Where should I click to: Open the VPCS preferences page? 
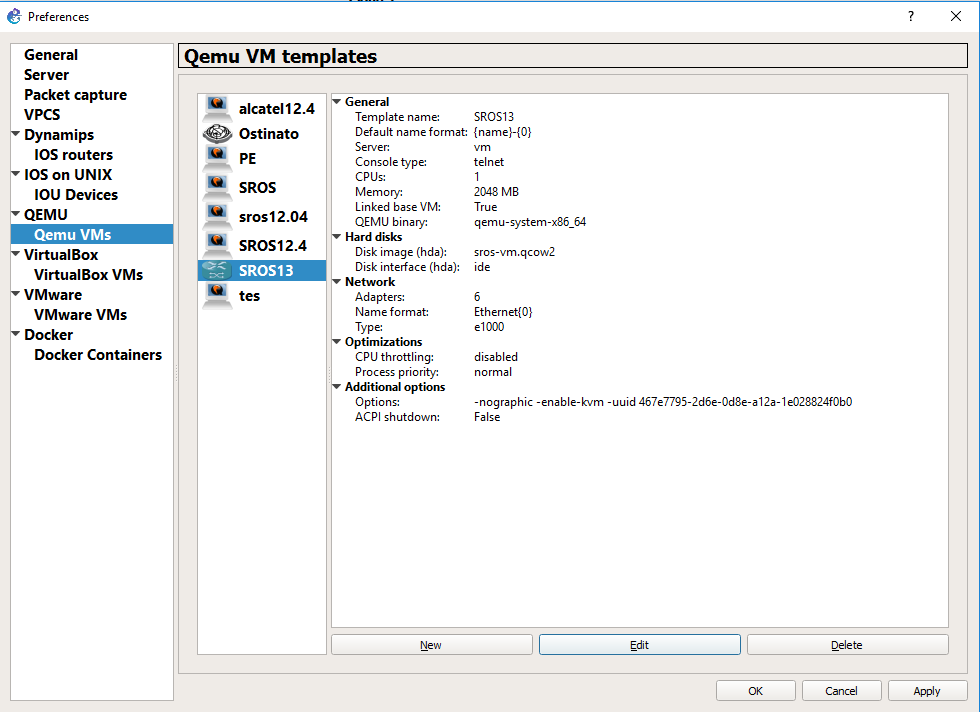pos(42,114)
